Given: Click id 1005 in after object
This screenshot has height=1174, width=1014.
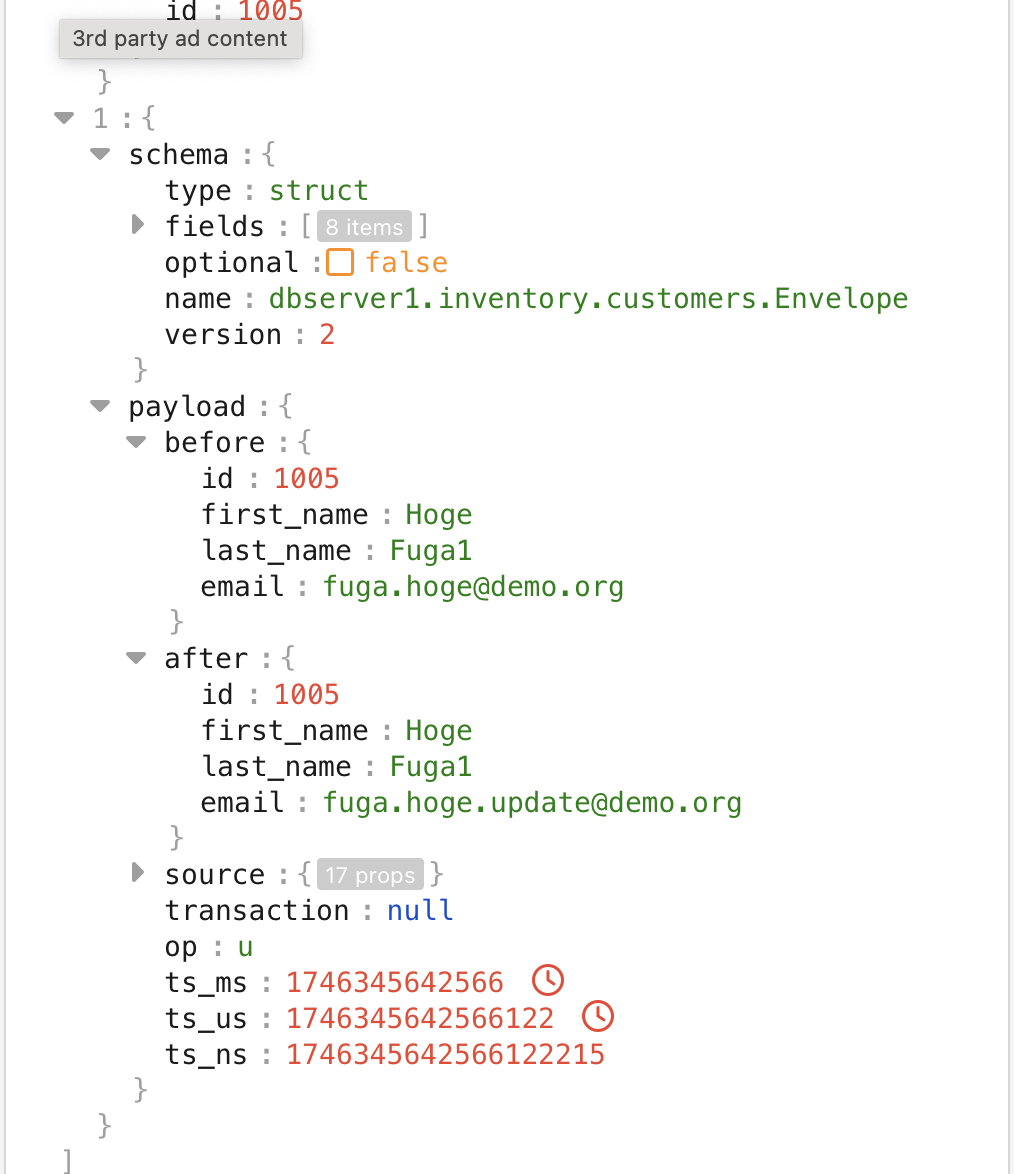Looking at the screenshot, I should tap(306, 694).
